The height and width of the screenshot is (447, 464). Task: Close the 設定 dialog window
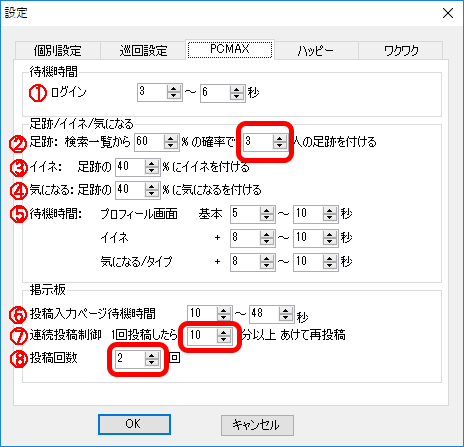(448, 13)
